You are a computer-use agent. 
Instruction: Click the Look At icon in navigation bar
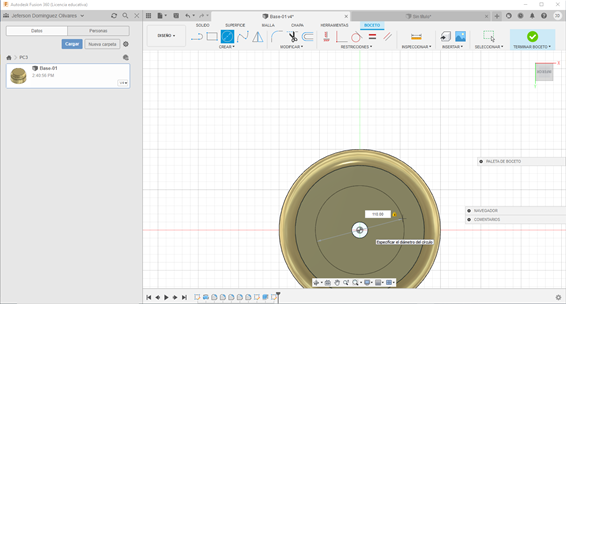[328, 283]
